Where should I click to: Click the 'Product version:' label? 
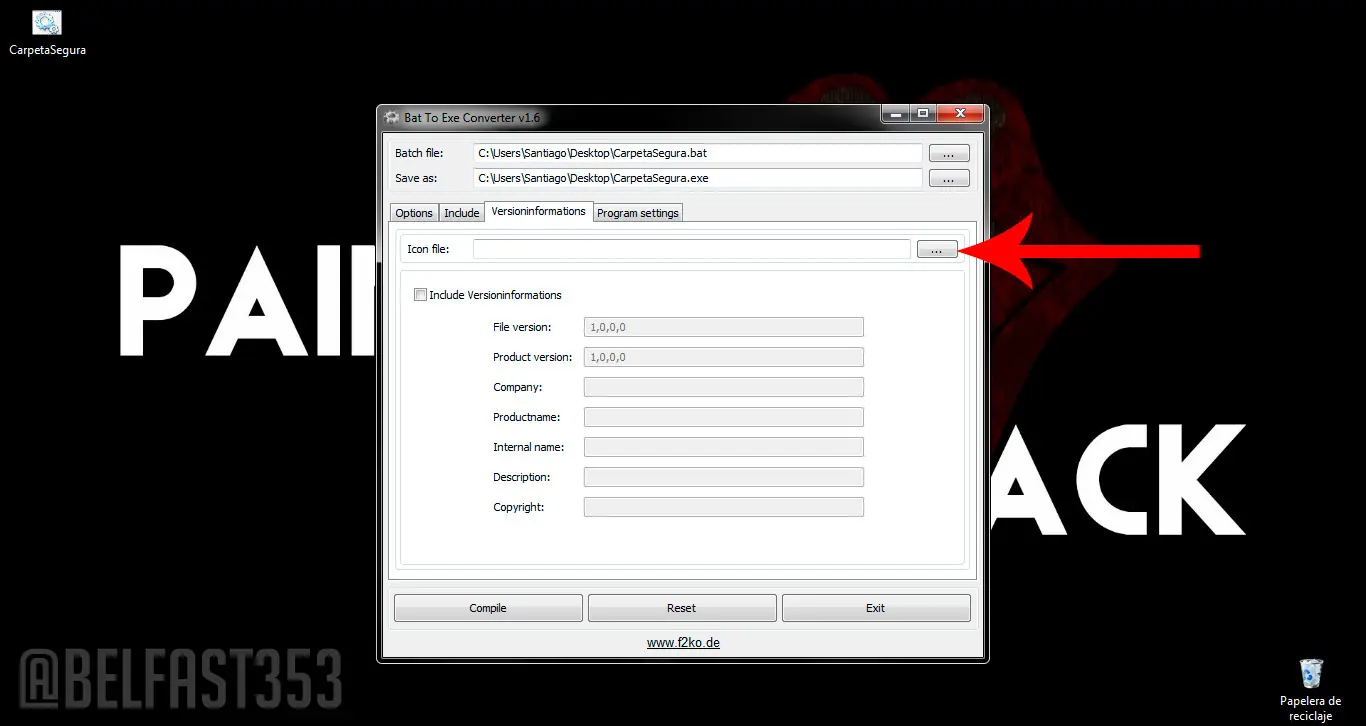coord(533,357)
